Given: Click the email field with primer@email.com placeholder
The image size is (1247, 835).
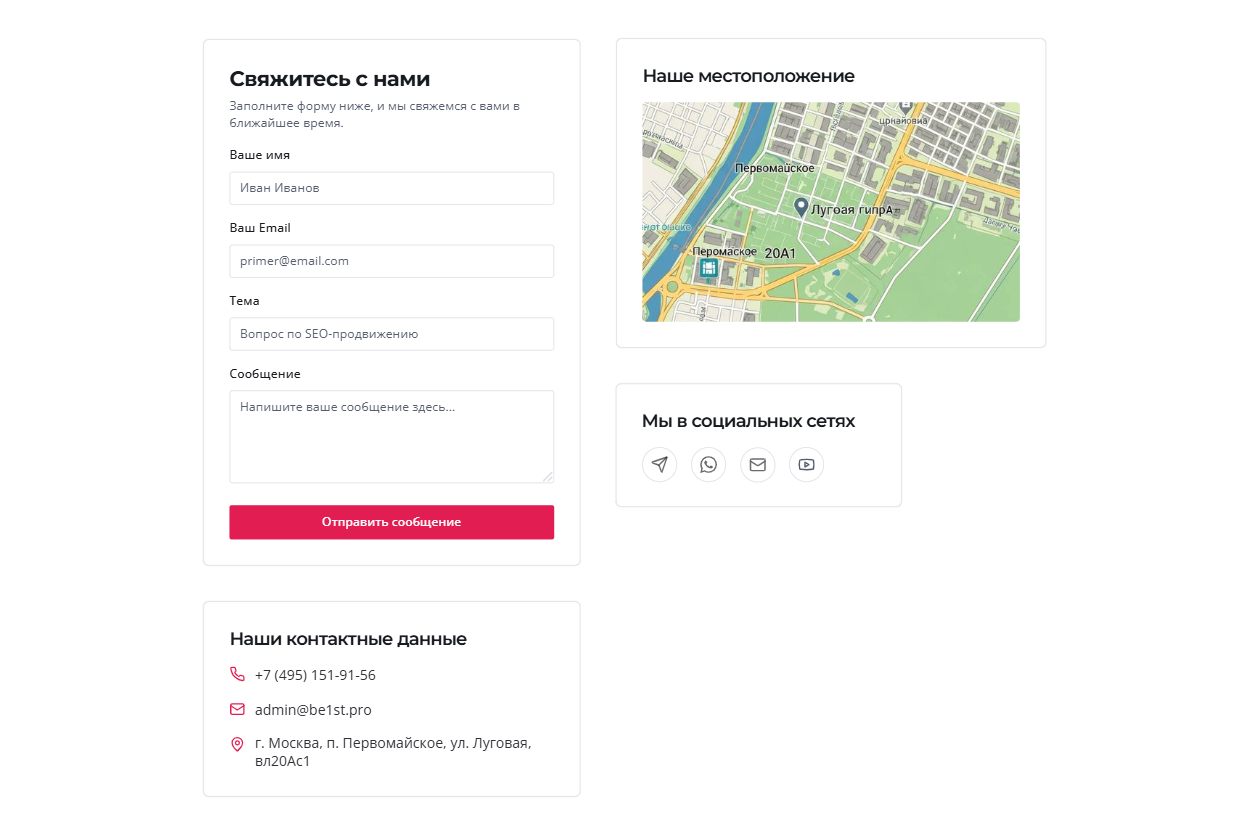Looking at the screenshot, I should point(391,261).
